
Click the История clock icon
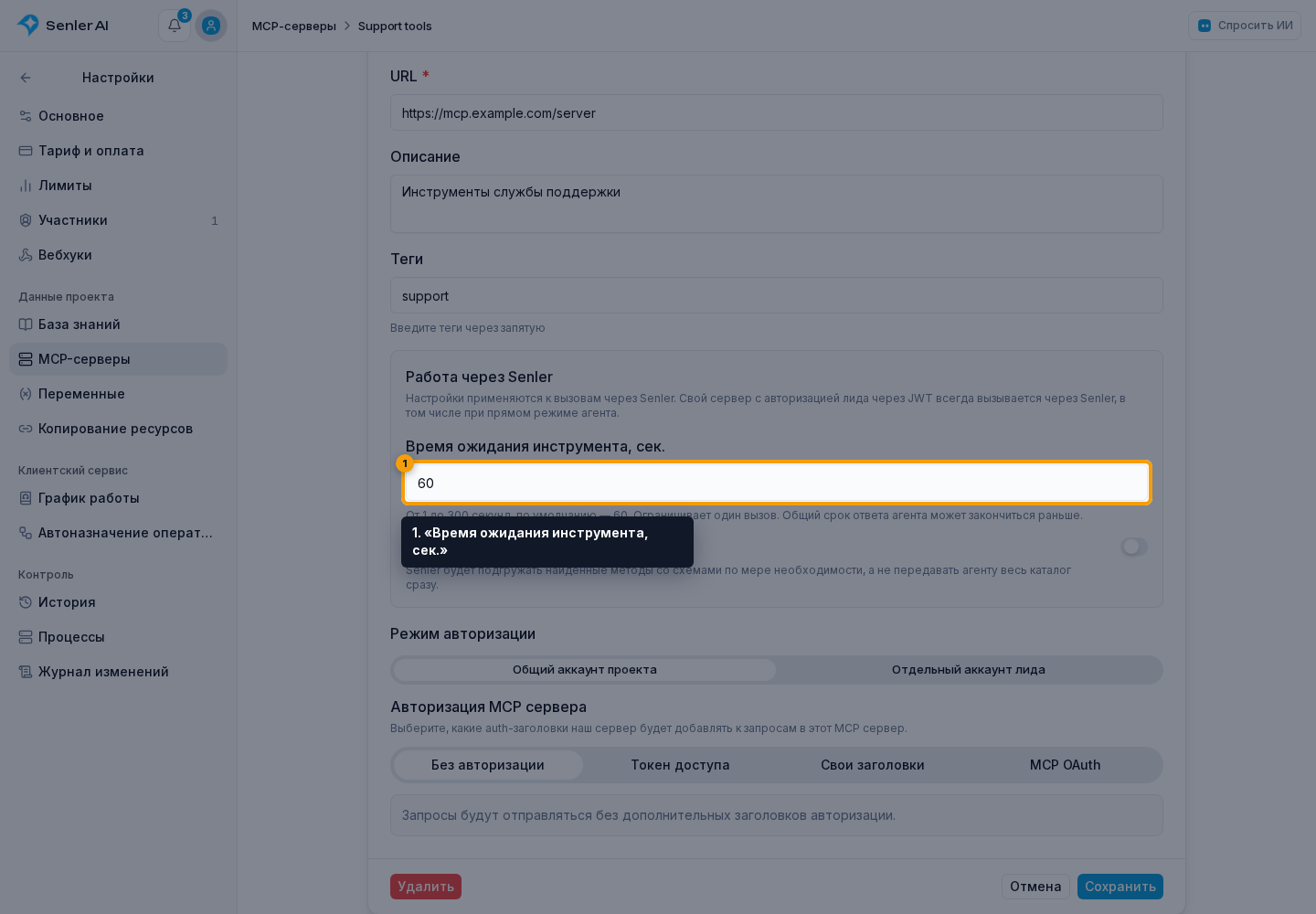26,602
